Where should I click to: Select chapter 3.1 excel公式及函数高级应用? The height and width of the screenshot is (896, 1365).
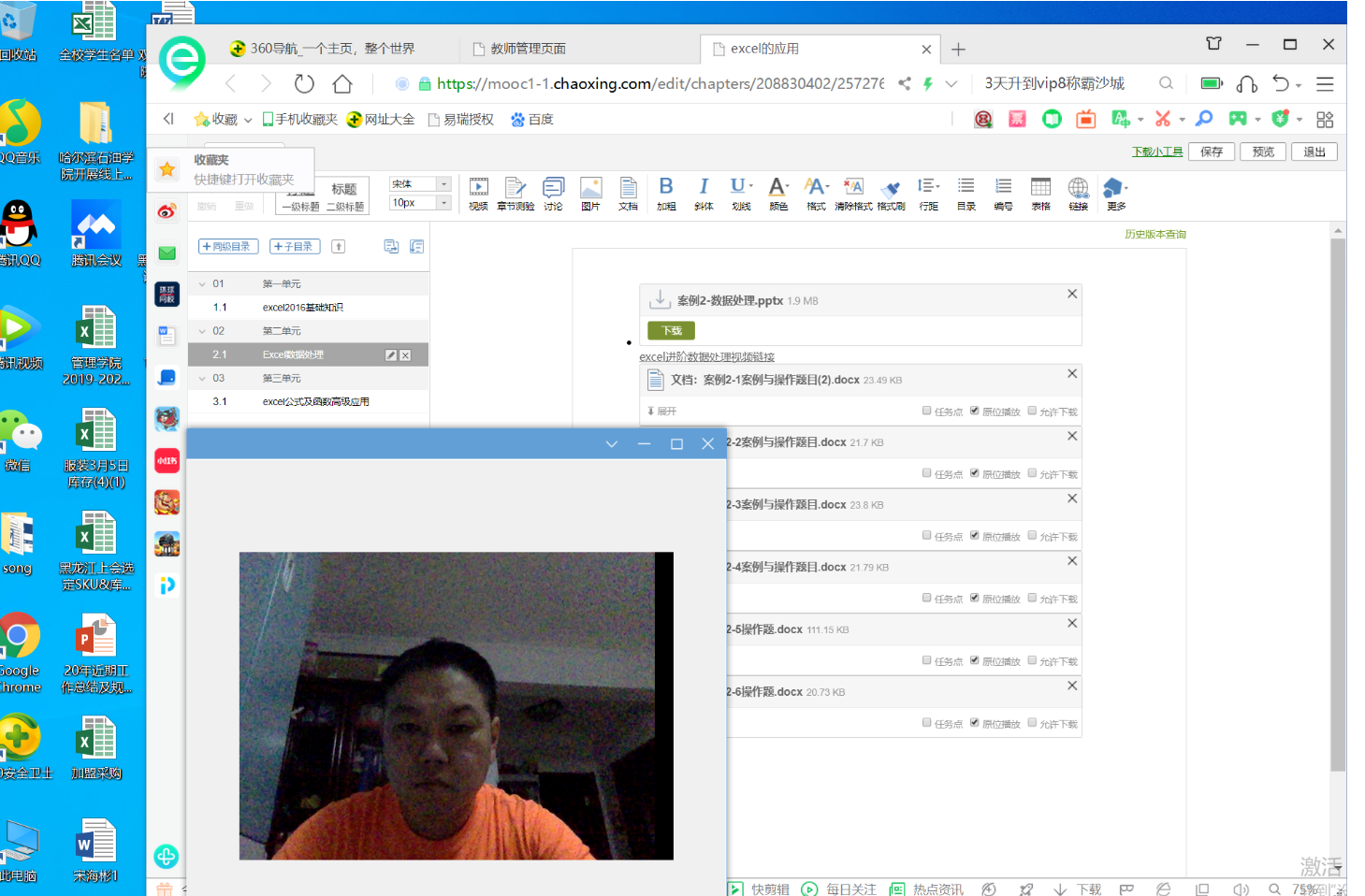coord(315,402)
